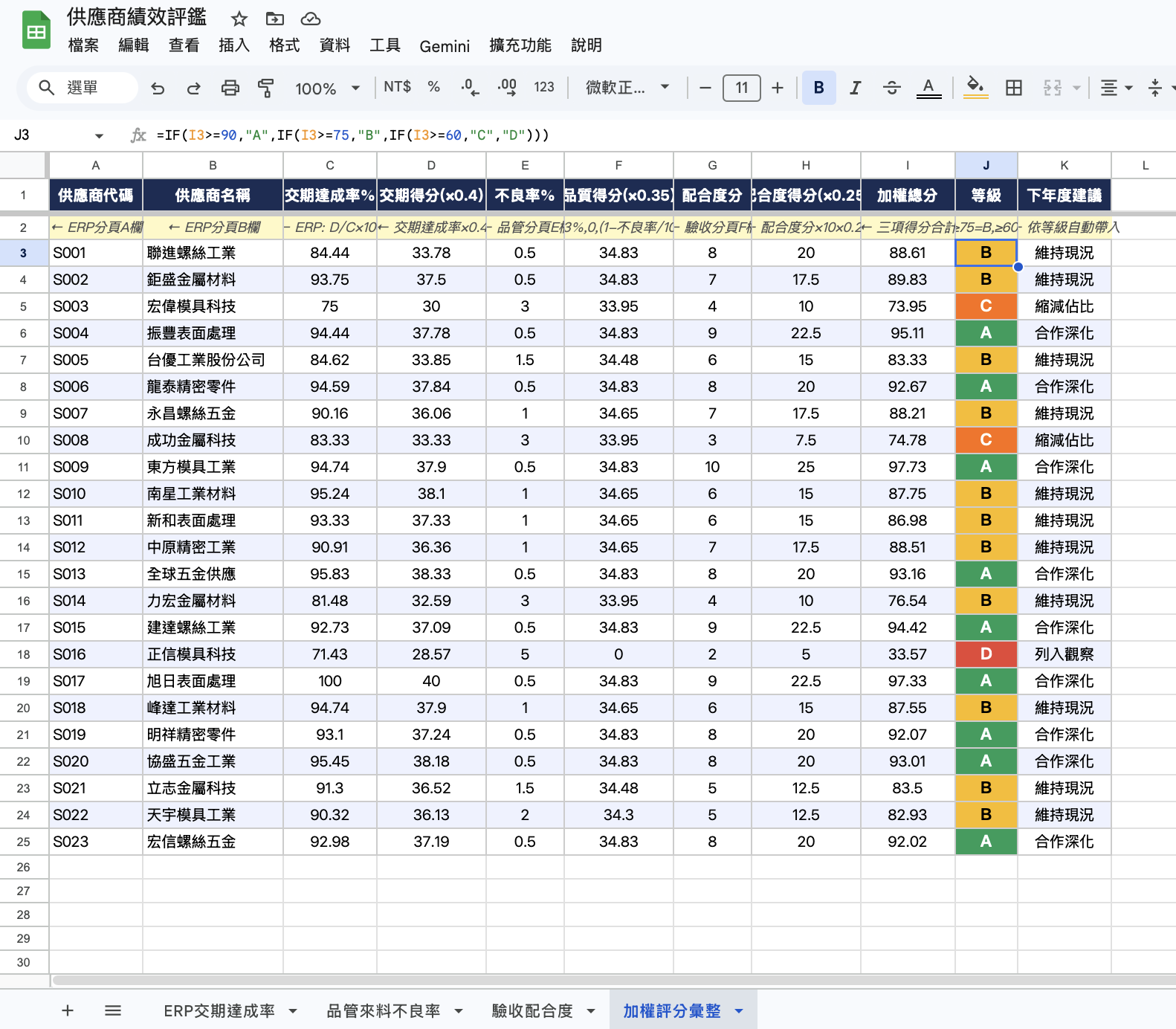Click the redo arrow icon
1176x1029 pixels.
coord(194,88)
